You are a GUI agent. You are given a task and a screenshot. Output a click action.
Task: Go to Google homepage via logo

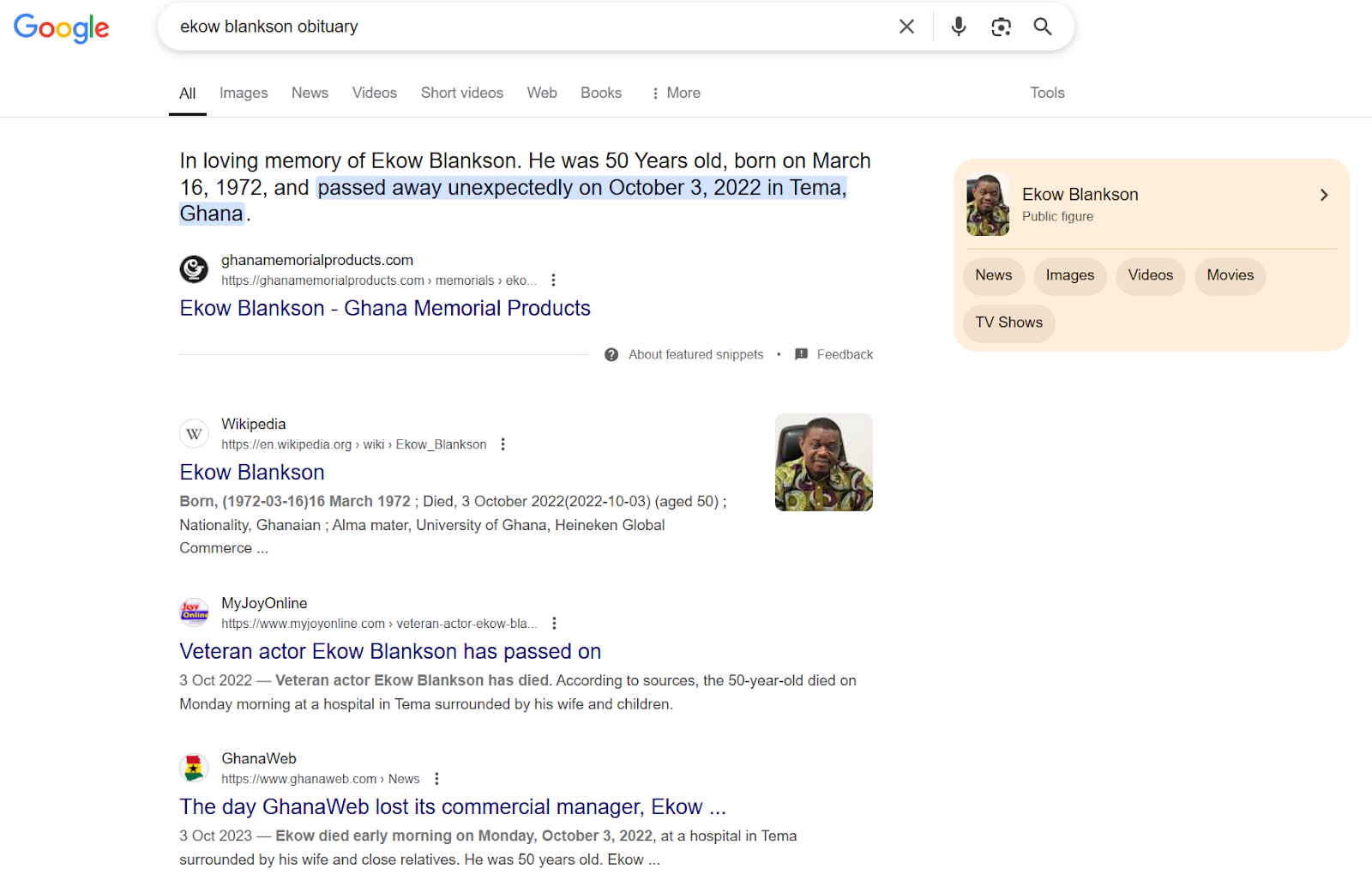62,28
